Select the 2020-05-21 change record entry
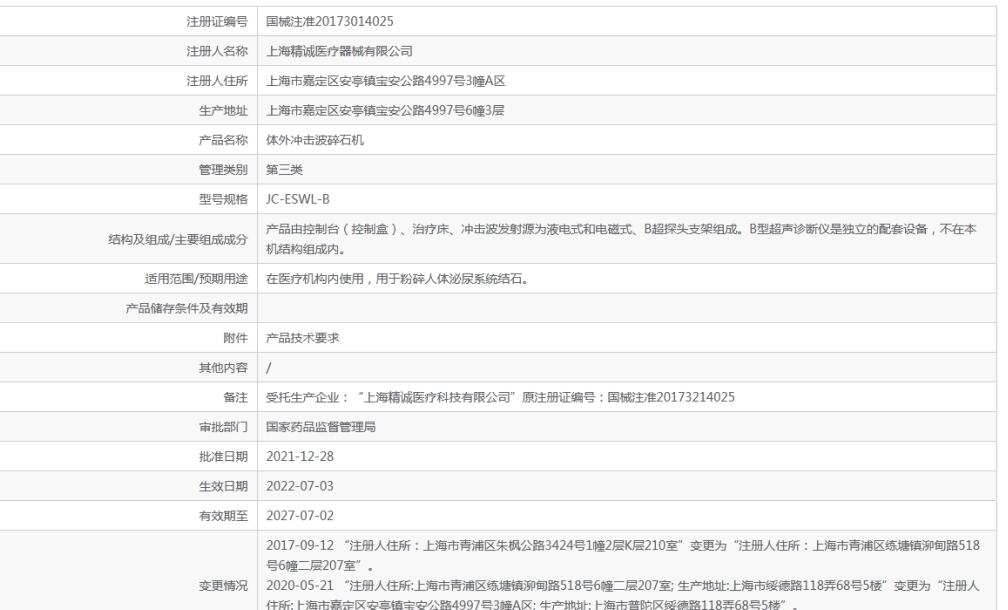 coord(623,594)
